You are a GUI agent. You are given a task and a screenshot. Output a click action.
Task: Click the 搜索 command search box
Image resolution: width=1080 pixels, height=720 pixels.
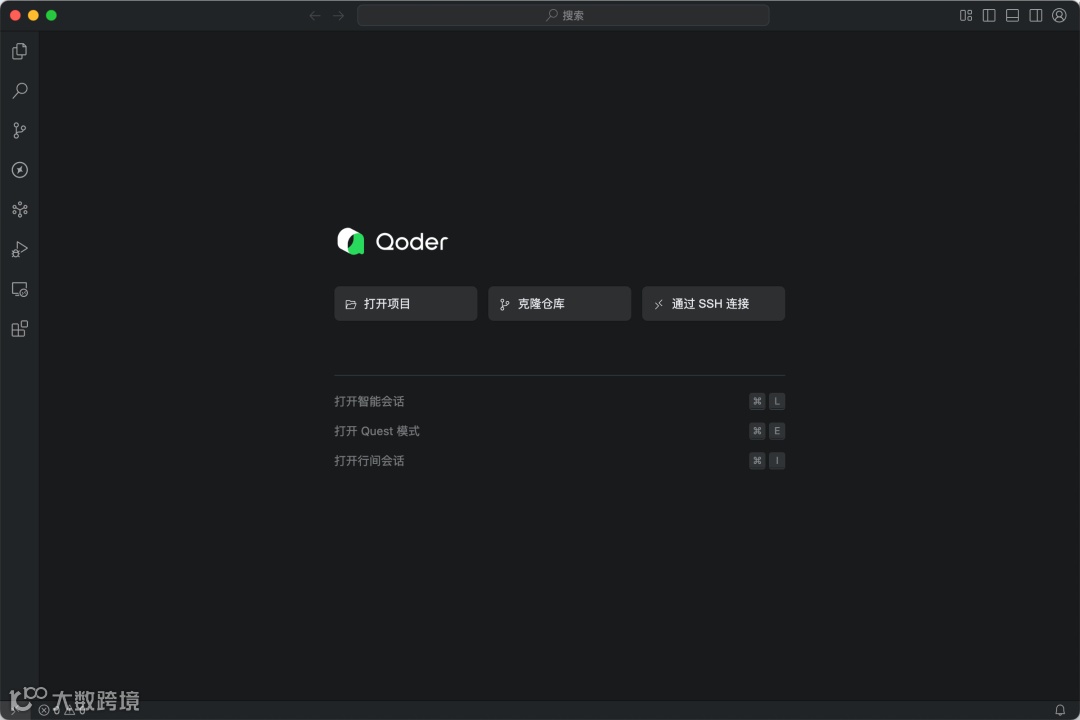[563, 15]
